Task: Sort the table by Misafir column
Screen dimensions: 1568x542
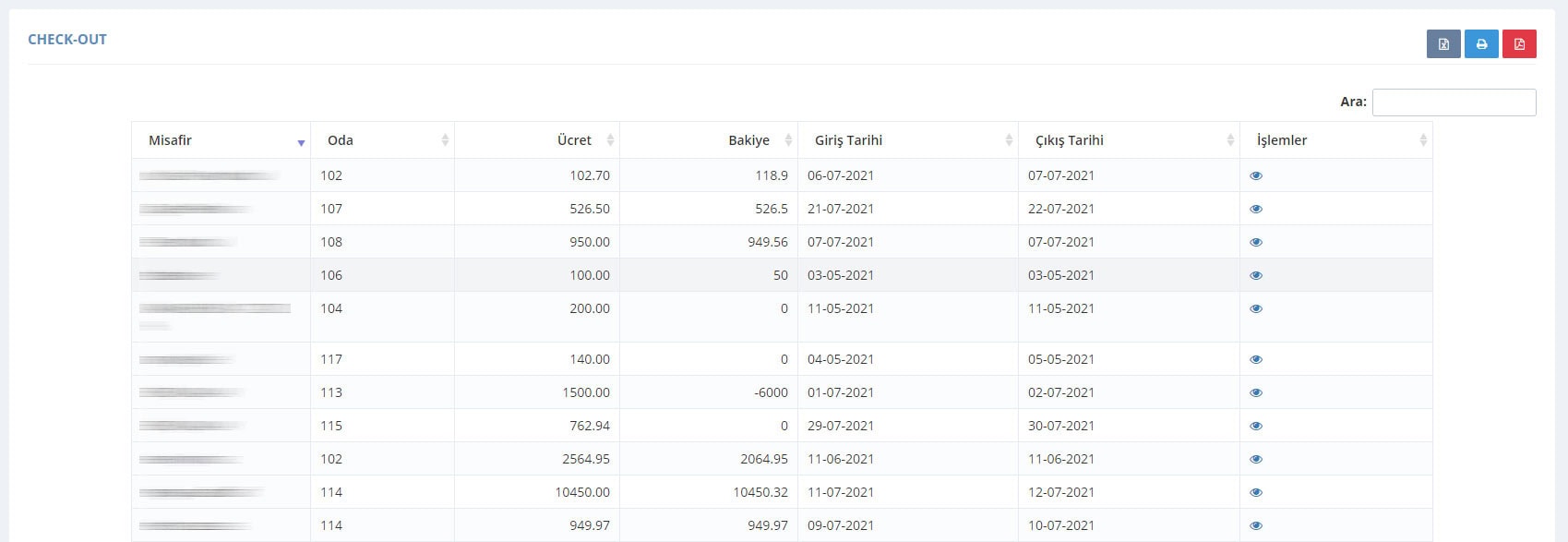Action: coord(221,140)
